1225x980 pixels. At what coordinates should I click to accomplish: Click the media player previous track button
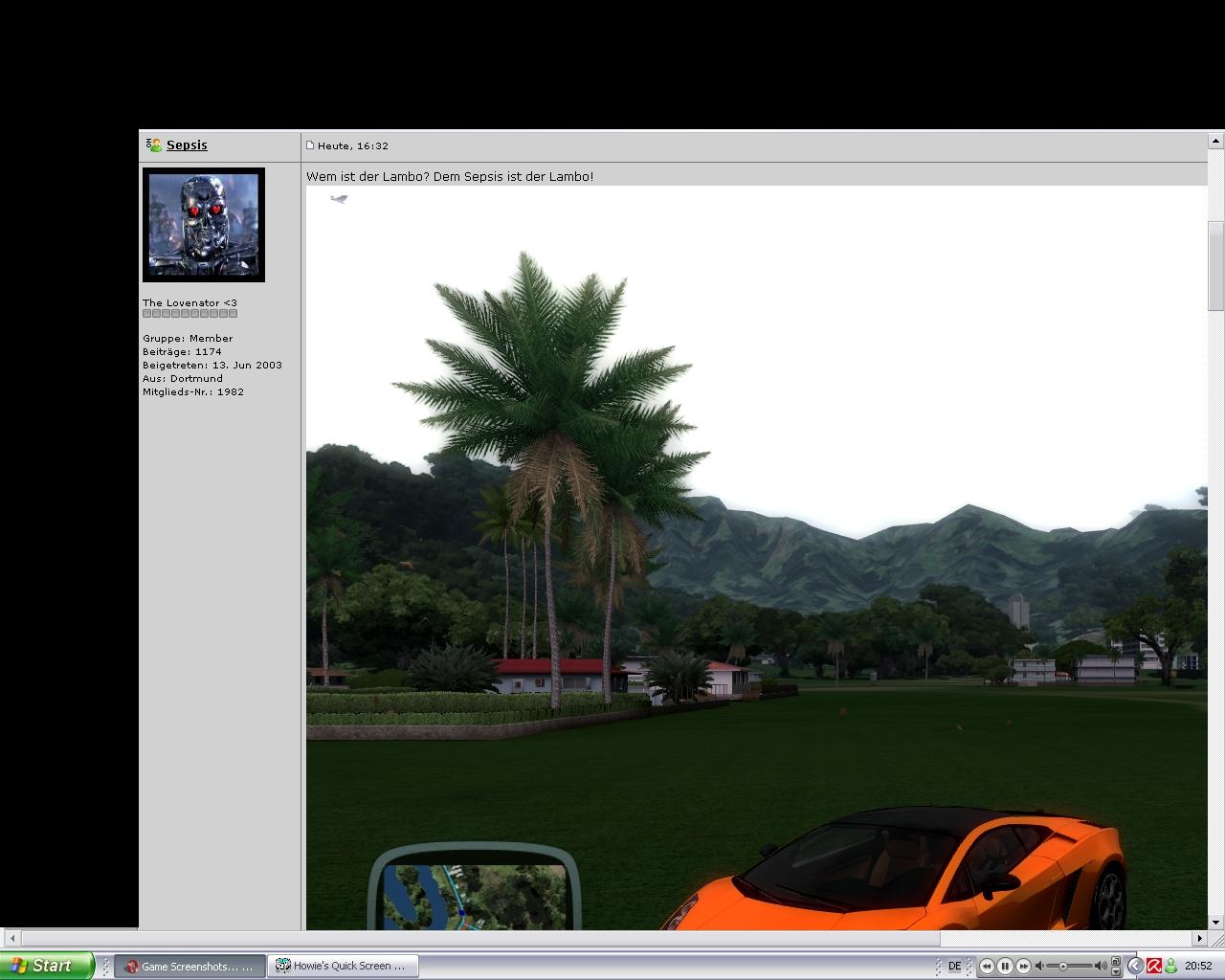987,966
